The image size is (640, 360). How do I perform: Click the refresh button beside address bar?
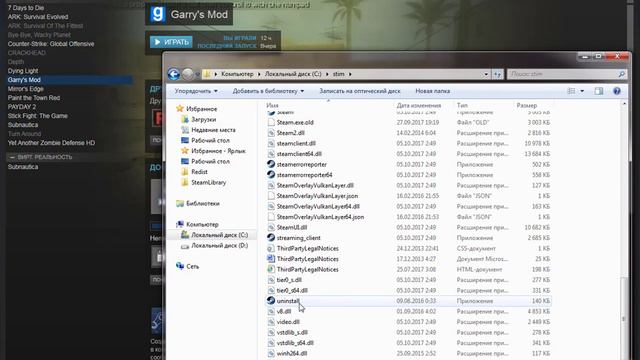point(497,74)
